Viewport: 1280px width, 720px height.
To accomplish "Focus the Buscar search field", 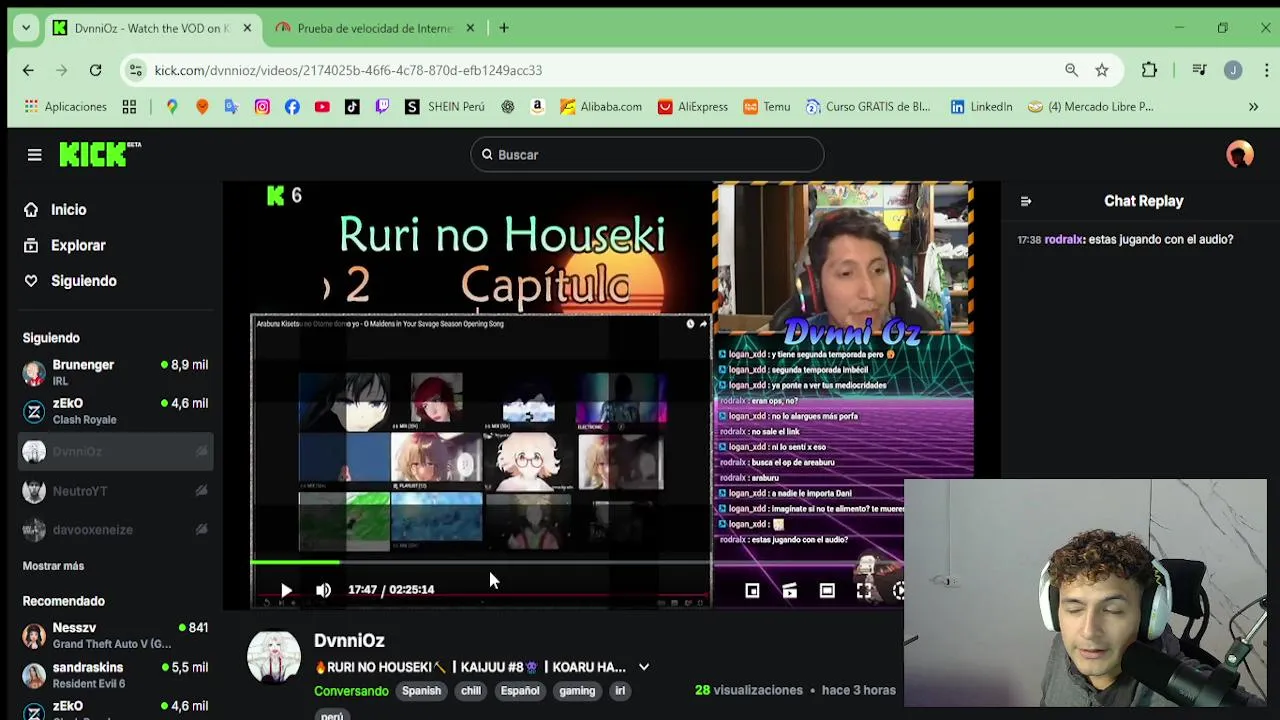I will pos(647,155).
